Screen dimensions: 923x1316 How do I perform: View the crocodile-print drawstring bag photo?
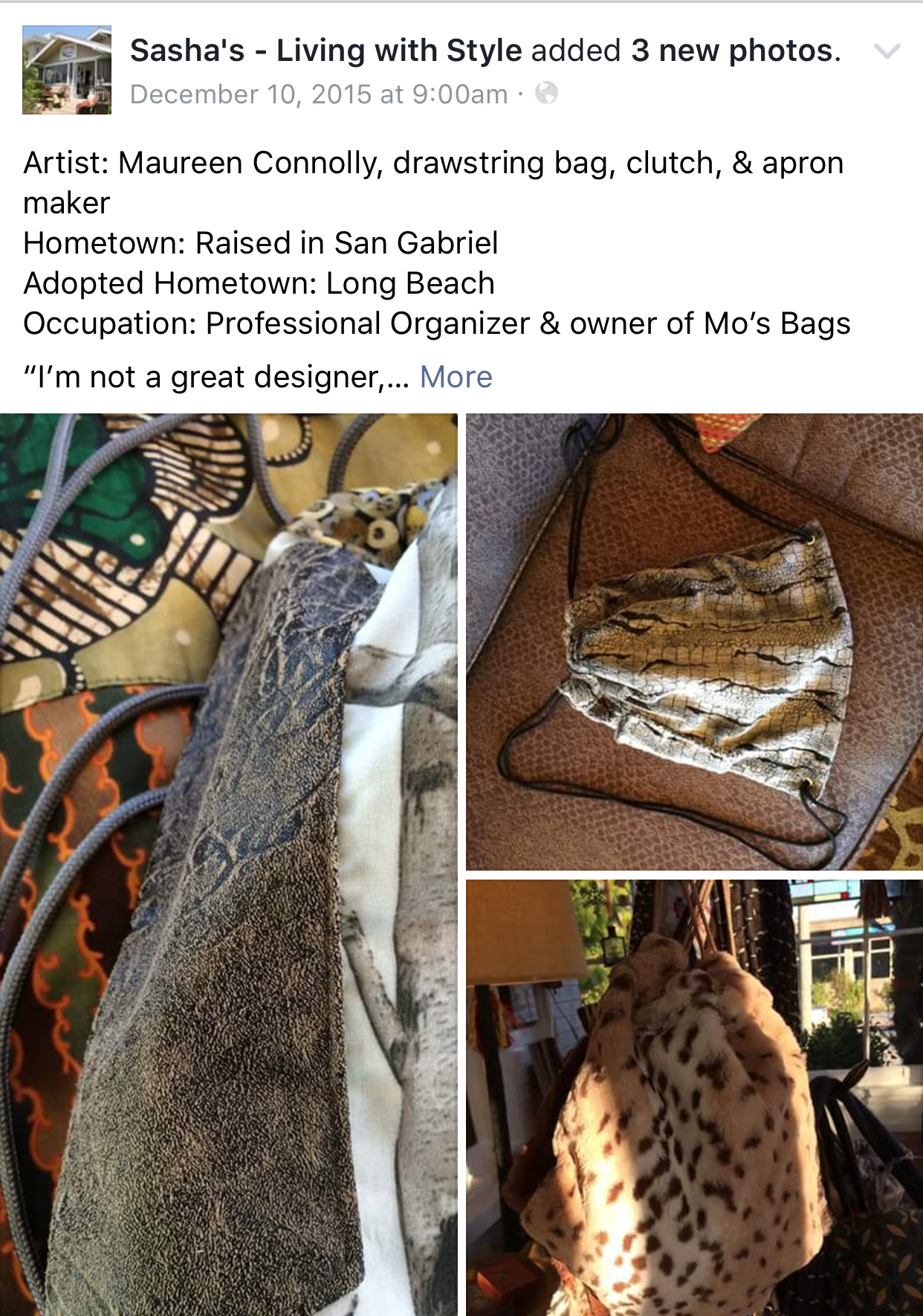pos(694,642)
